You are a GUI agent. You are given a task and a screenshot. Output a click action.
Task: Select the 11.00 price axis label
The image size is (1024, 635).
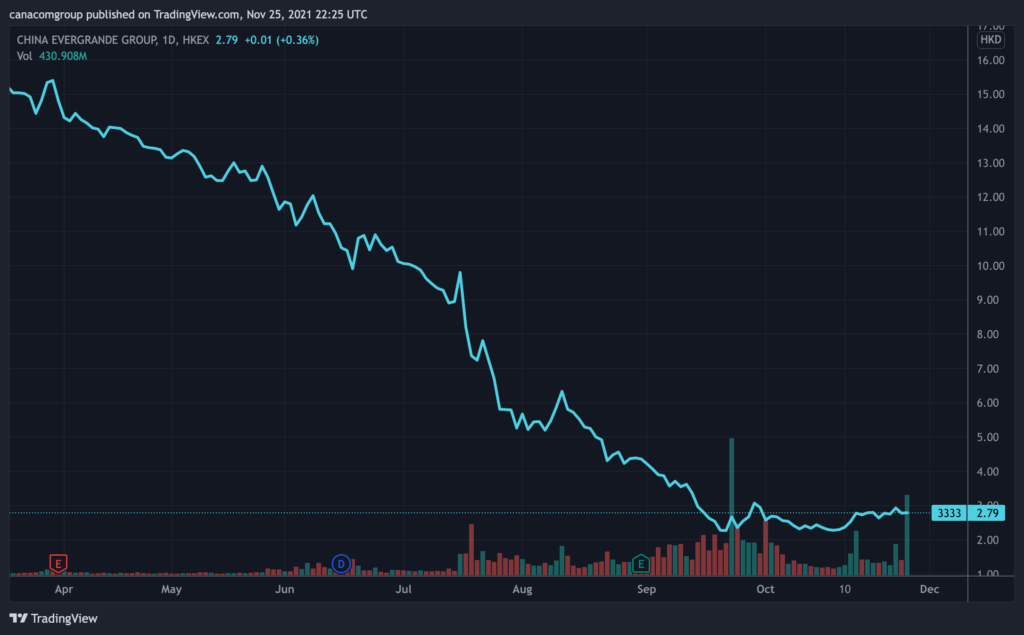pyautogui.click(x=991, y=231)
